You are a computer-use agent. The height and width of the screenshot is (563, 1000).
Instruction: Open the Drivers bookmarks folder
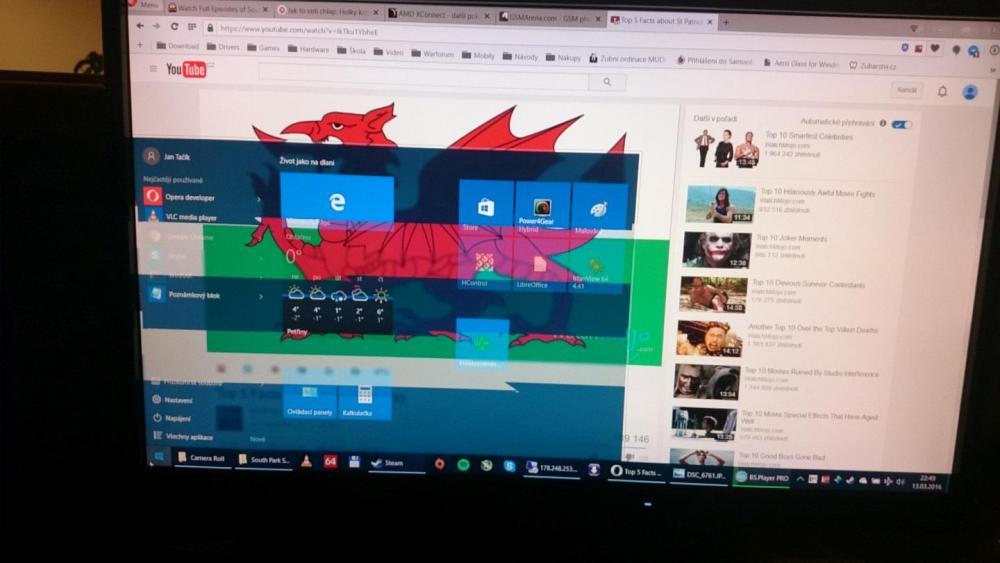point(223,47)
